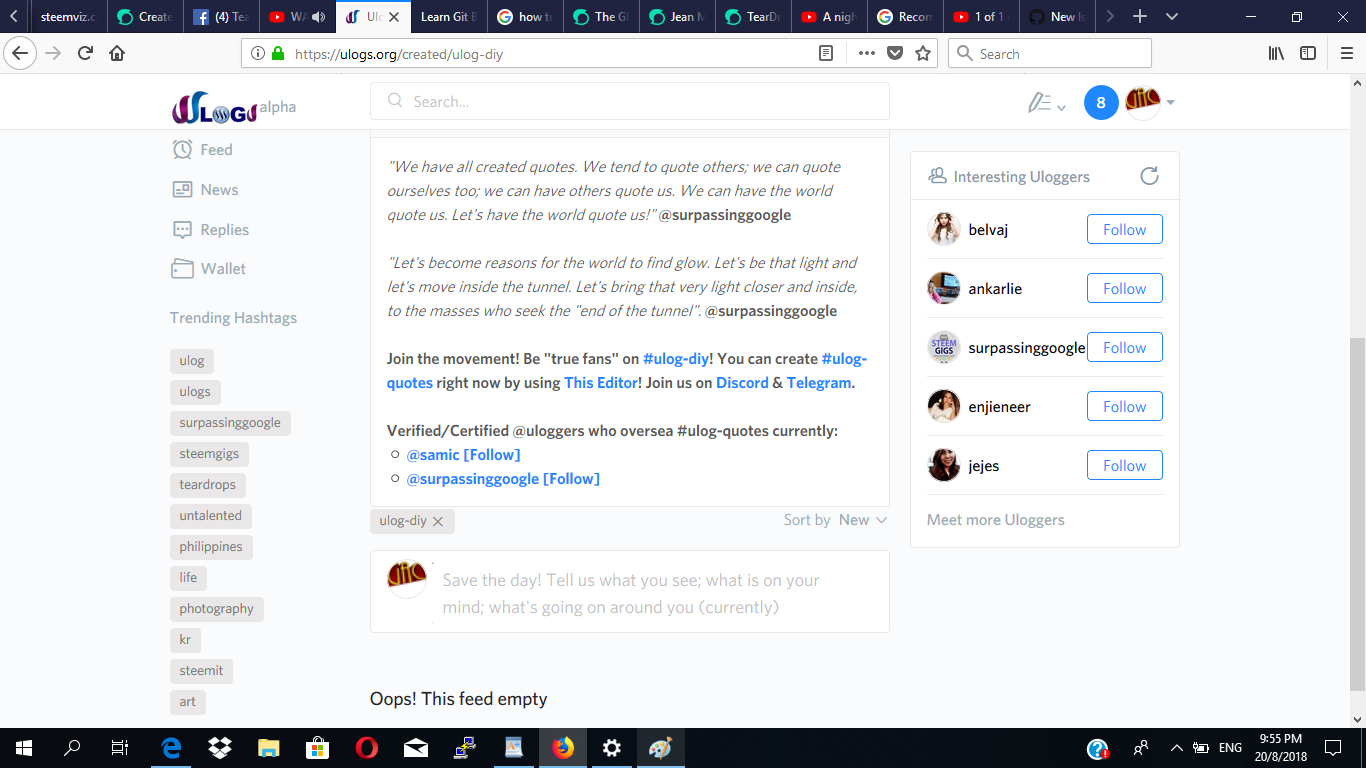Open the Discord link

(742, 383)
